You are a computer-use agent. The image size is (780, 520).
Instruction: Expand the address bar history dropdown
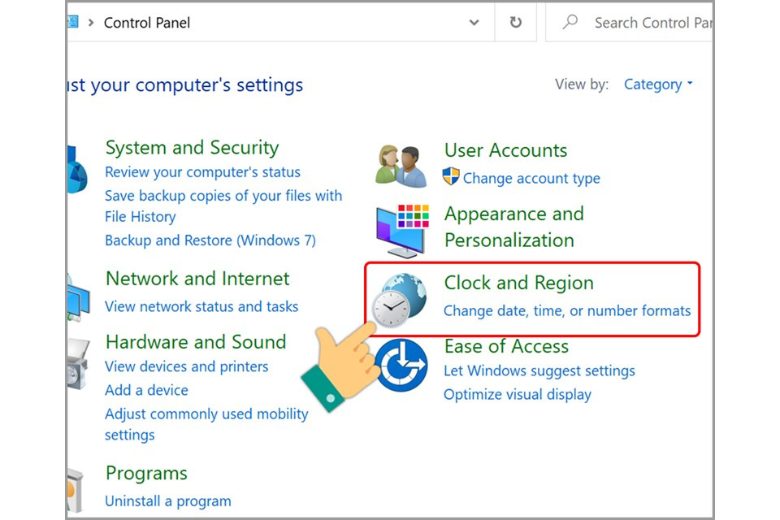point(474,22)
